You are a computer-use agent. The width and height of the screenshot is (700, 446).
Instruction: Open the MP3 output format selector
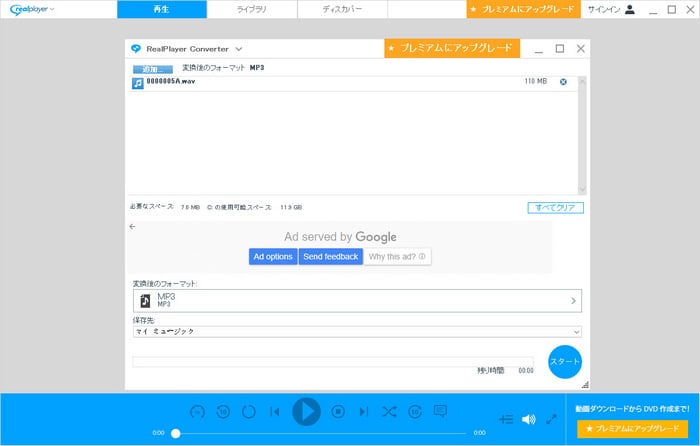(357, 301)
